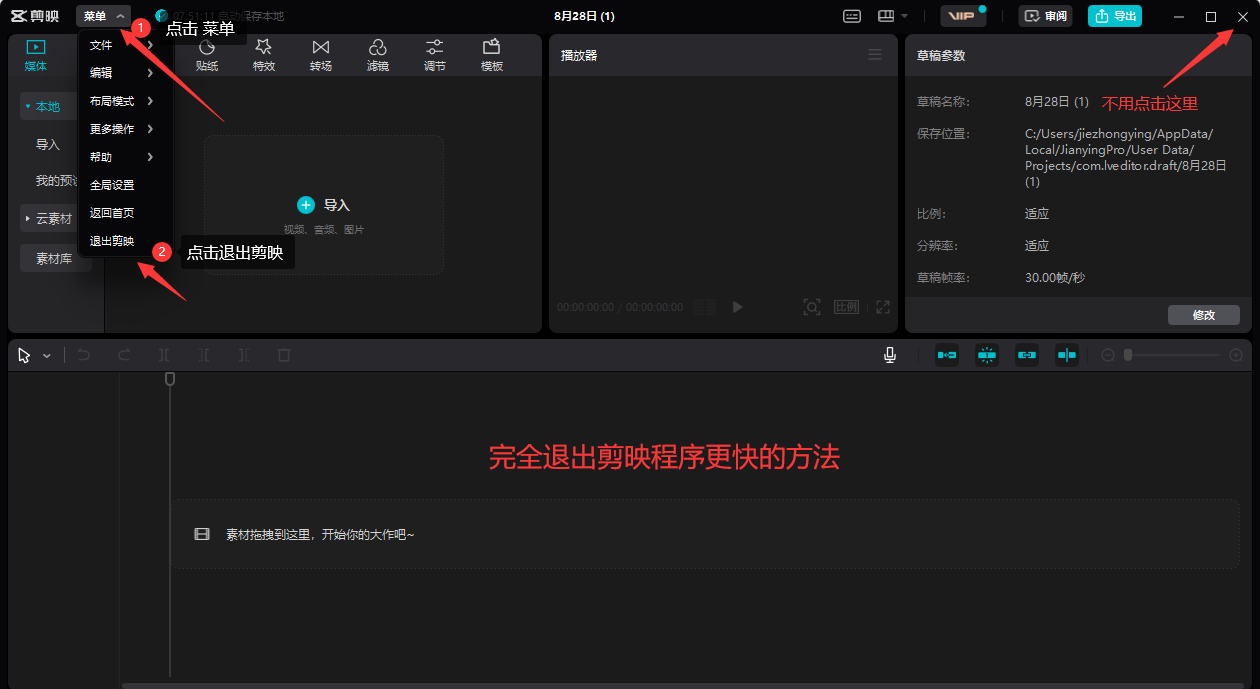The height and width of the screenshot is (689, 1260).
Task: Click the keyboard shortcuts icon
Action: point(852,16)
